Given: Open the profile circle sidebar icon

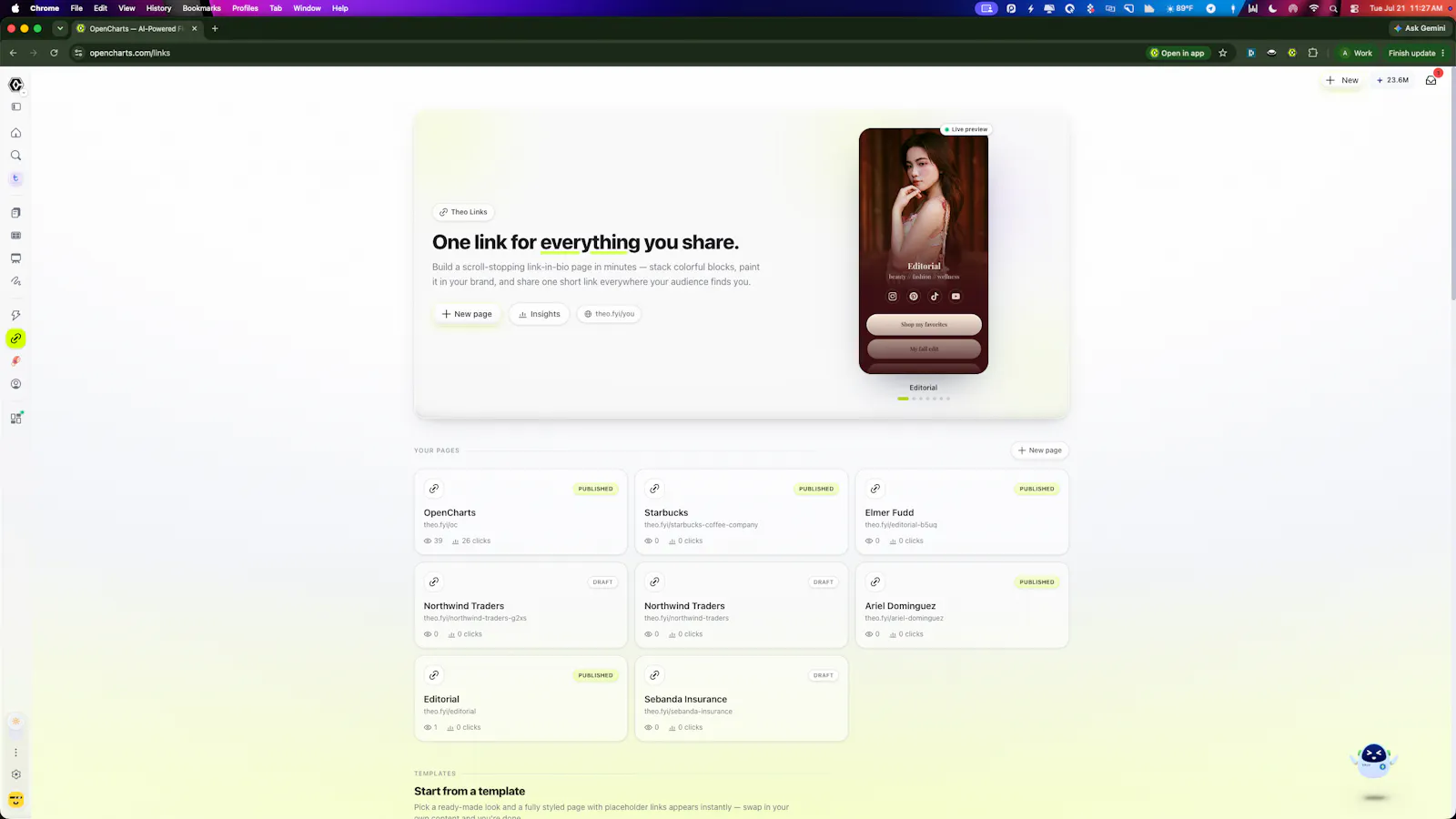Looking at the screenshot, I should tap(15, 384).
